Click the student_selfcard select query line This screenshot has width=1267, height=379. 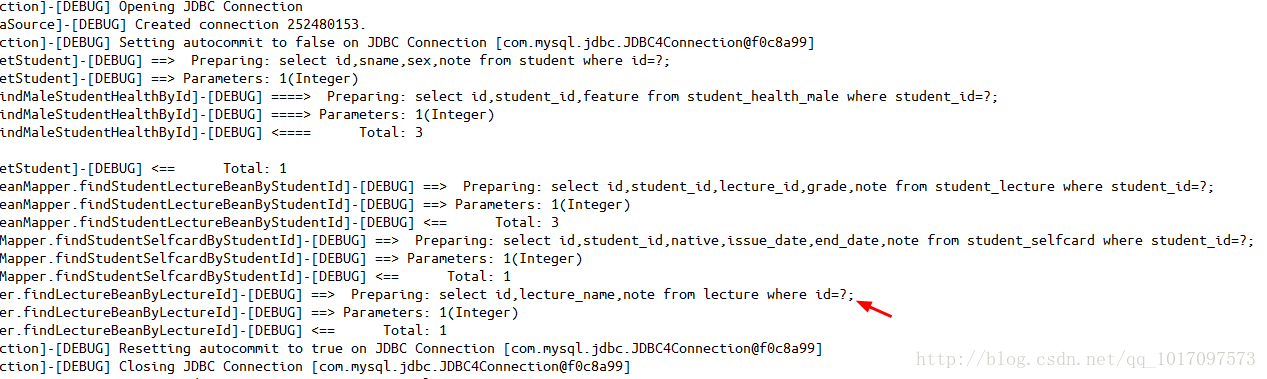click(x=627, y=240)
